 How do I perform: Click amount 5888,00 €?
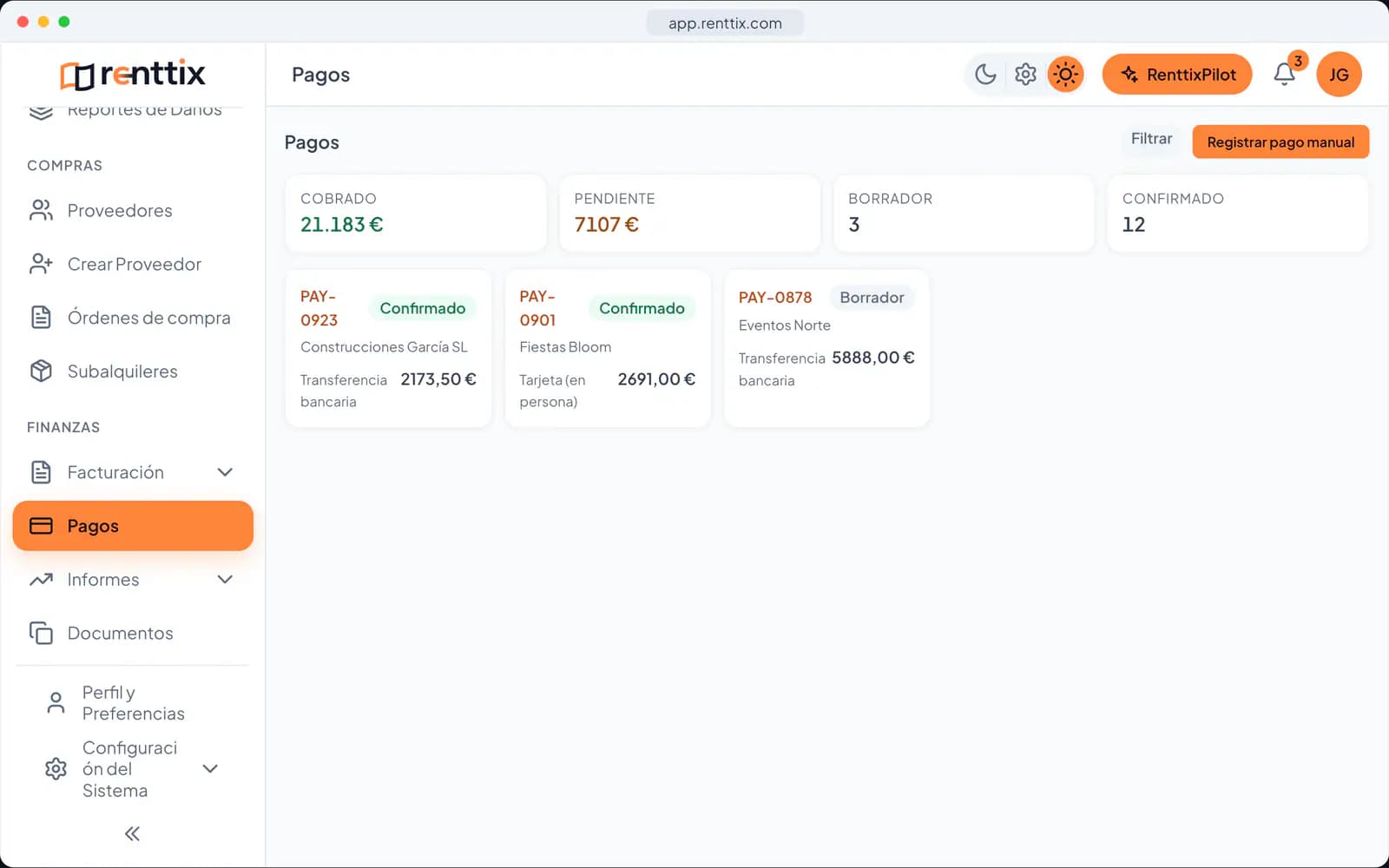click(x=873, y=358)
